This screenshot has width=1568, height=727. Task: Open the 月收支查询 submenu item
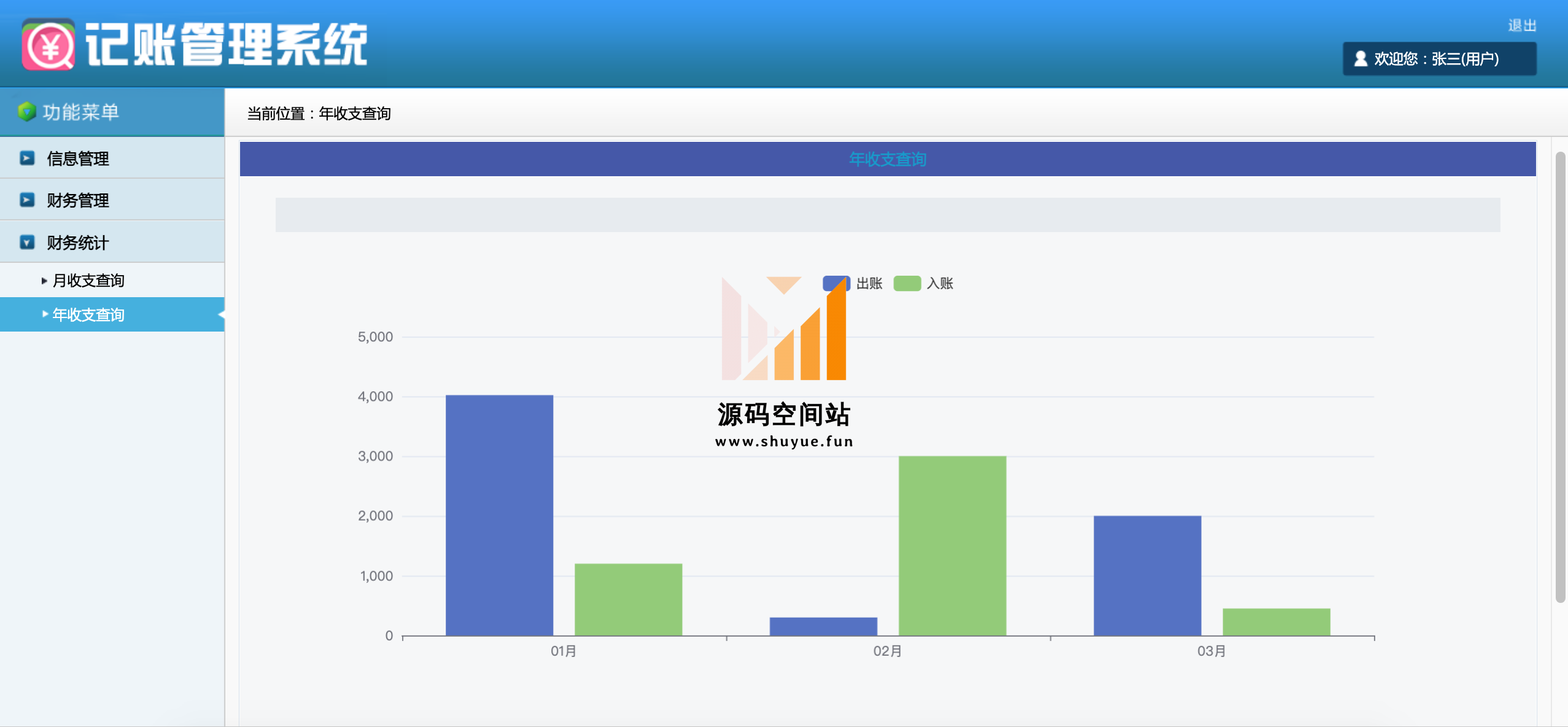pos(89,281)
